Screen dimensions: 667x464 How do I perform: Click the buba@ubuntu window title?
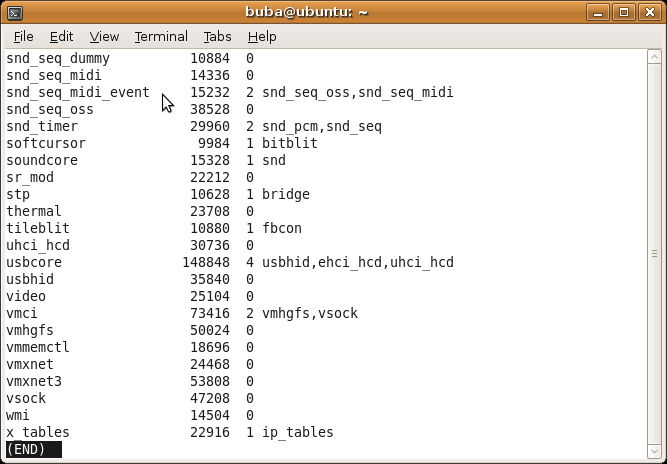[x=307, y=12]
